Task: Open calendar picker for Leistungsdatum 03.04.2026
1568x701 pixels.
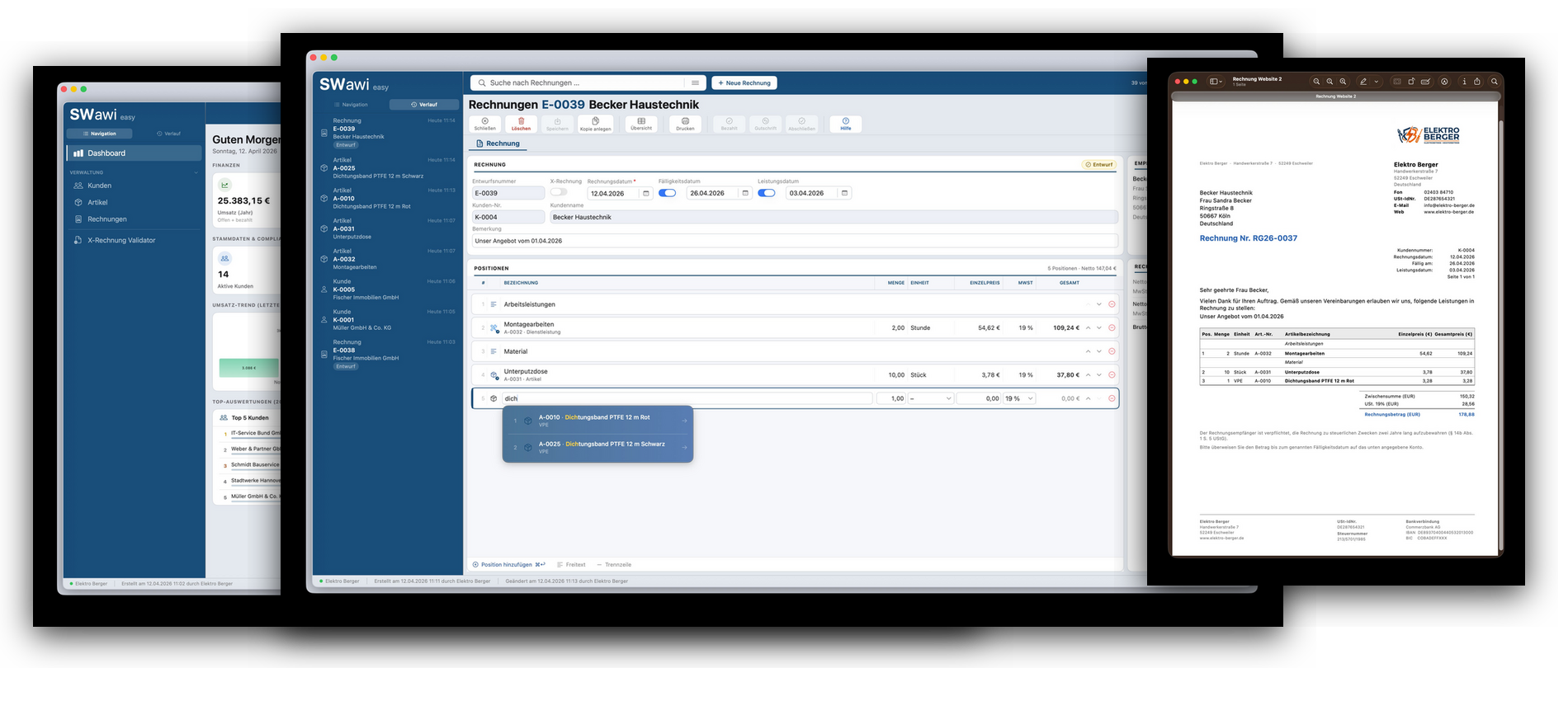Action: pos(844,193)
